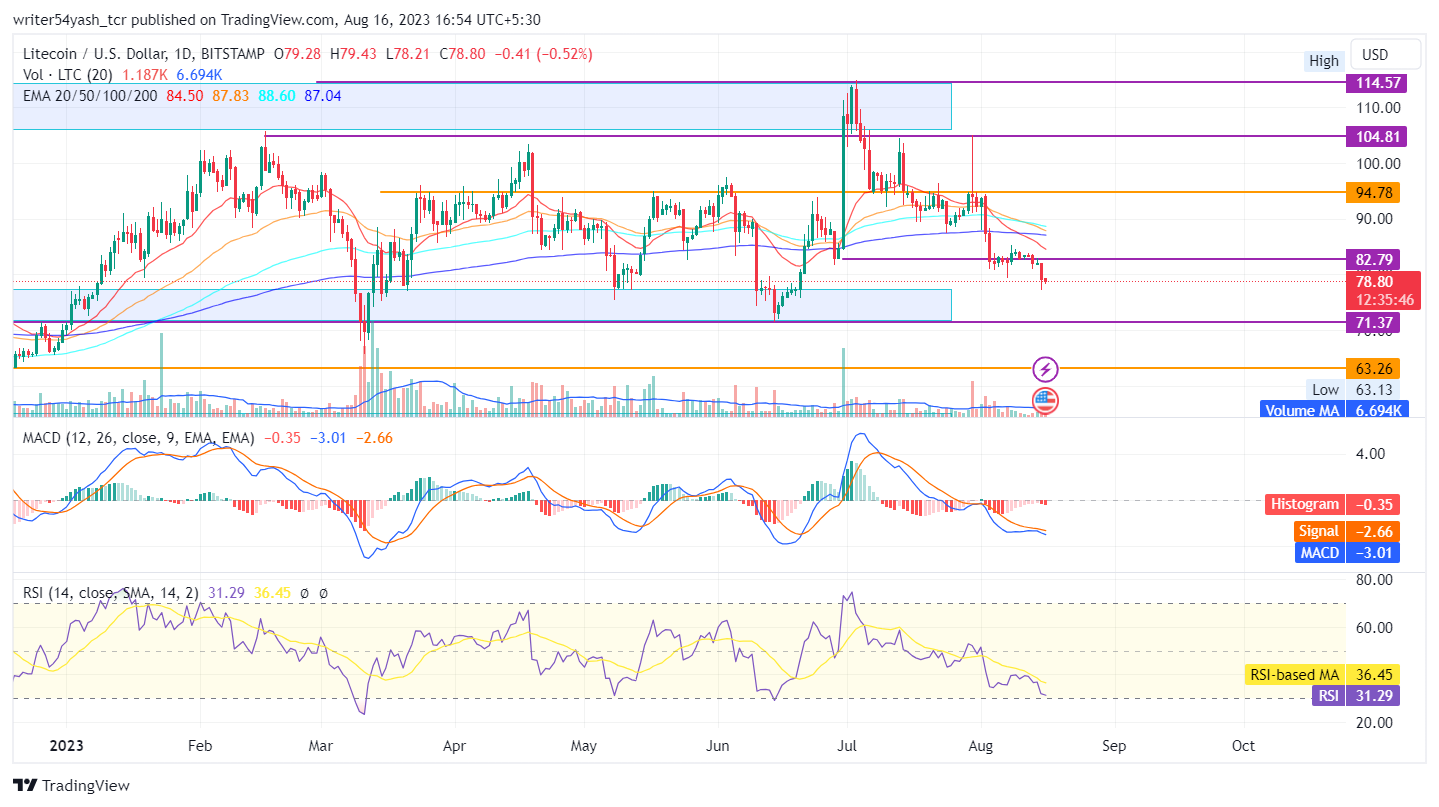Screen dimensions: 1439x807
Task: Click the MACD (12, 26, close, 9) legend
Action: click(138, 438)
